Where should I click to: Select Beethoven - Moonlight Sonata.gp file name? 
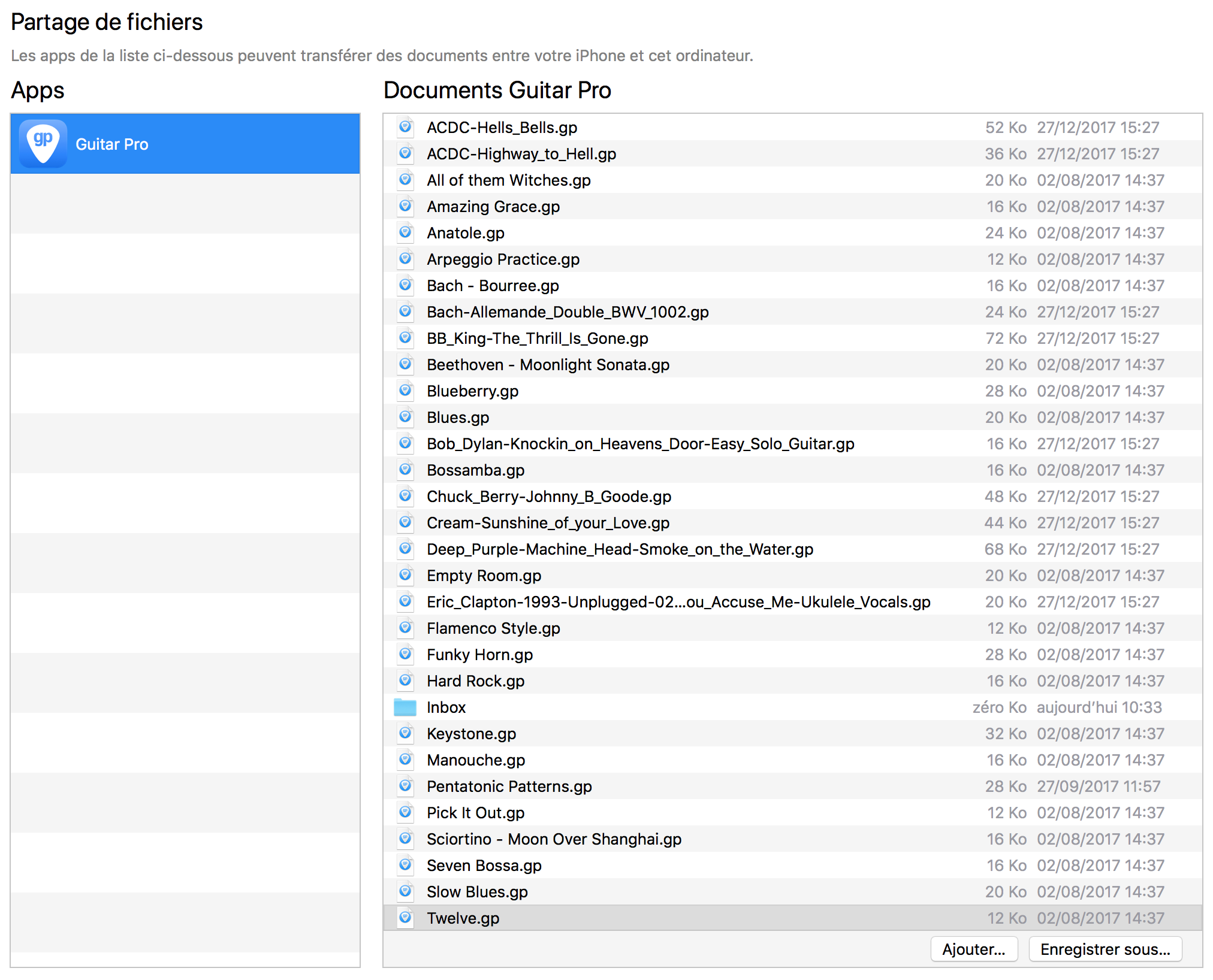point(548,365)
